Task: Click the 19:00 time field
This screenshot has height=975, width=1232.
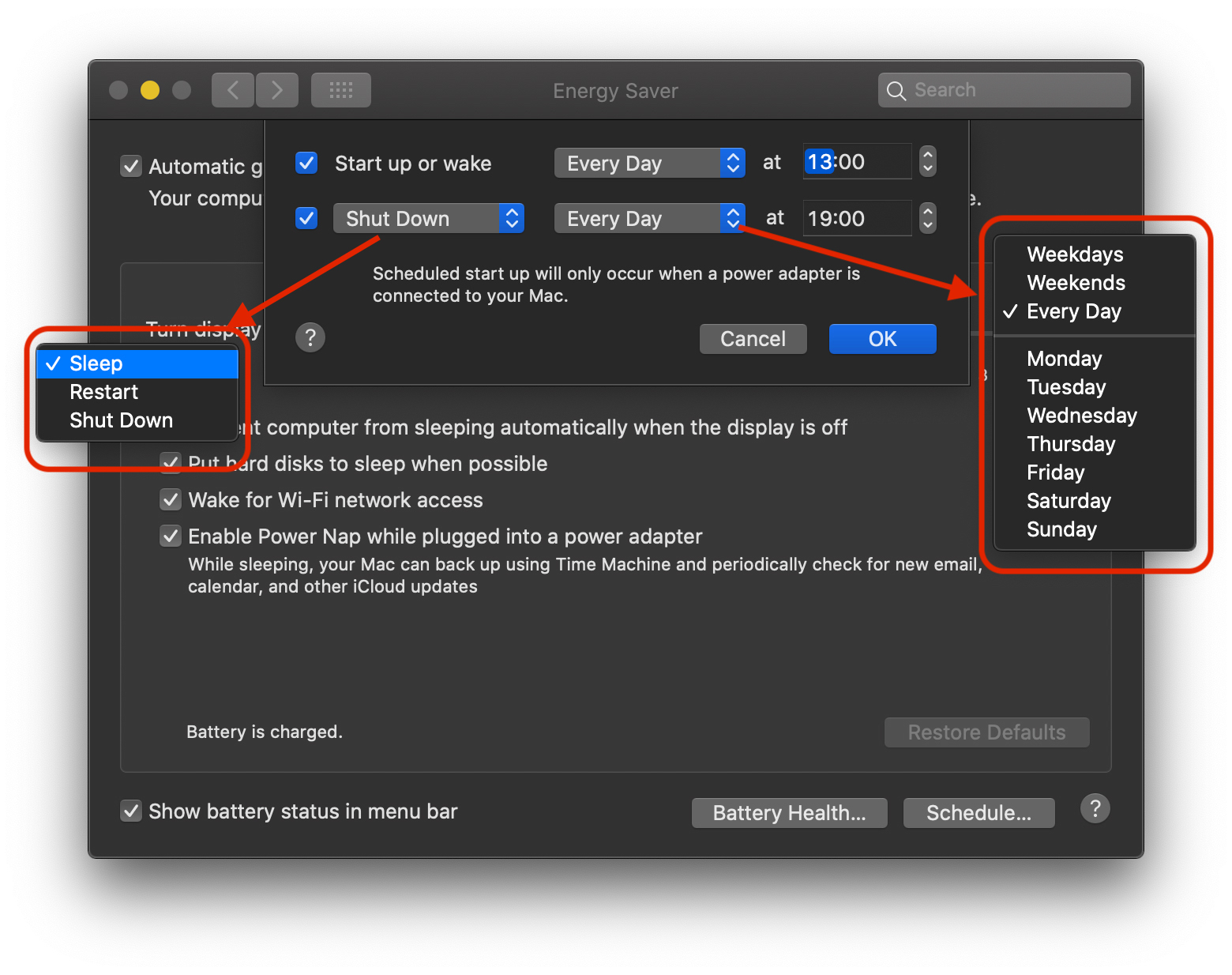Action: coord(855,219)
